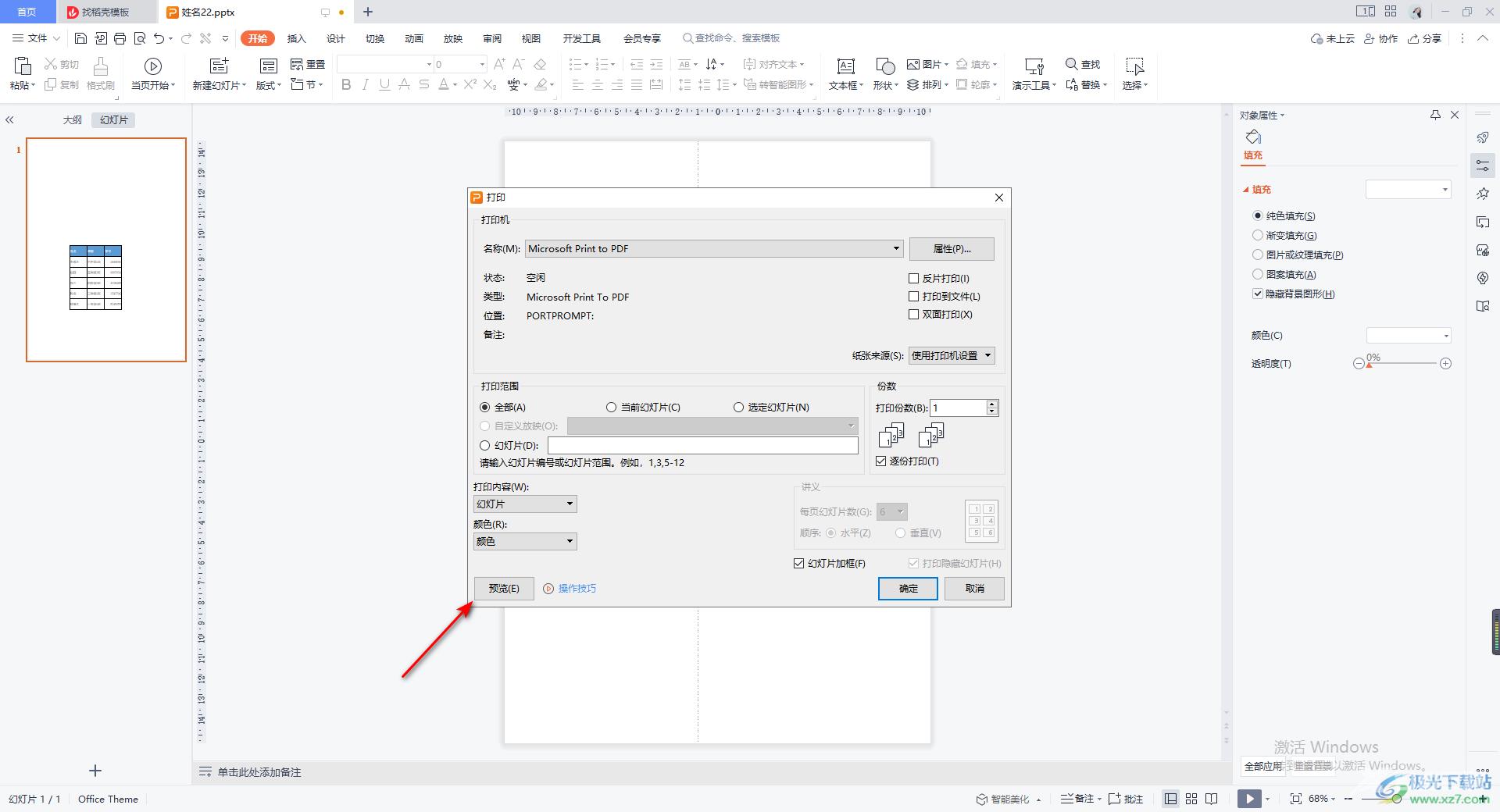Open the color (颜色) dropdown in print dialog
Screen dimensions: 1500x812
point(525,541)
